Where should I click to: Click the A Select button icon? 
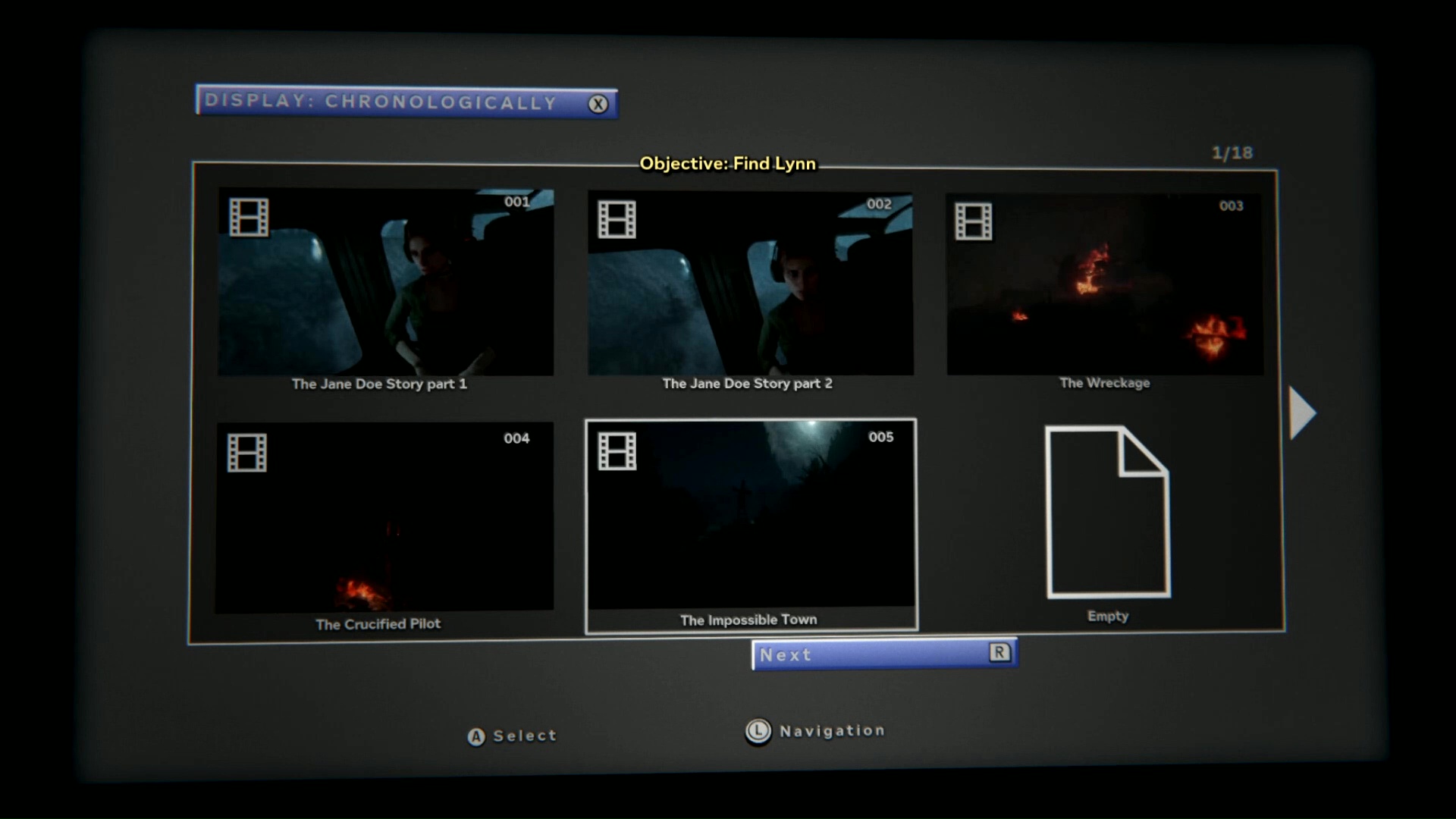476,736
